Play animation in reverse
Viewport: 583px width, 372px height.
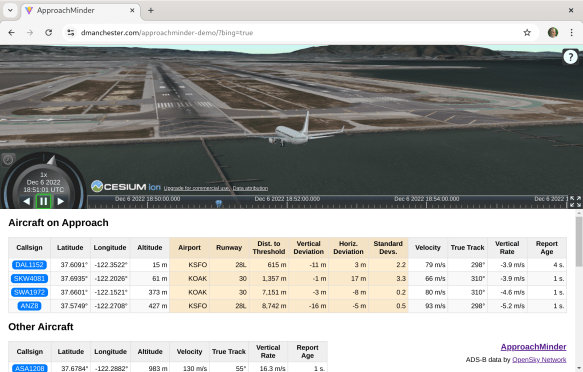pyautogui.click(x=26, y=201)
